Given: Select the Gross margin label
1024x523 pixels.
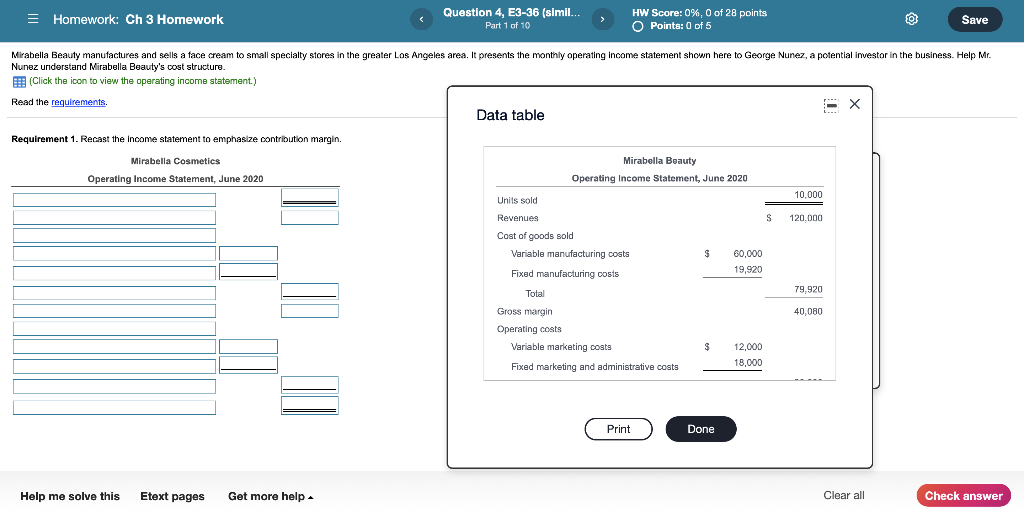Looking at the screenshot, I should click(x=524, y=311).
